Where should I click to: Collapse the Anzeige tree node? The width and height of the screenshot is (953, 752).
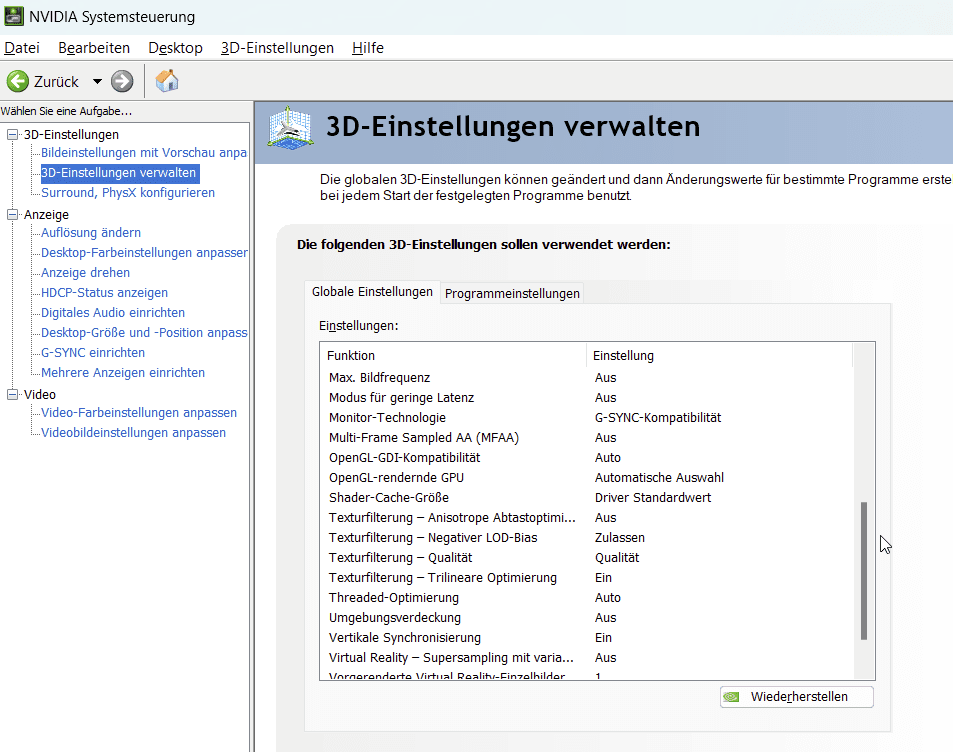tap(12, 215)
